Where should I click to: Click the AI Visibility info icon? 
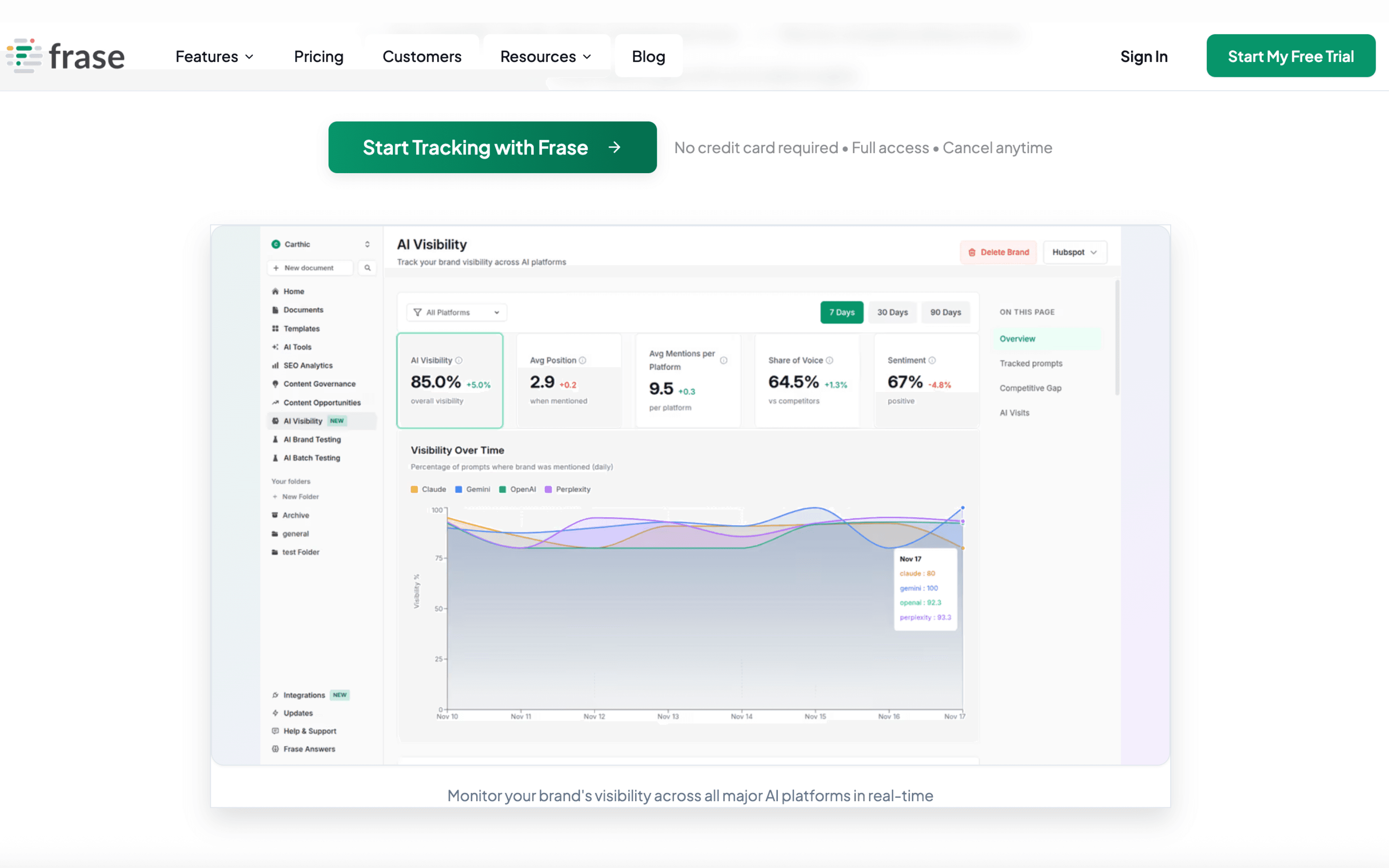click(x=459, y=361)
